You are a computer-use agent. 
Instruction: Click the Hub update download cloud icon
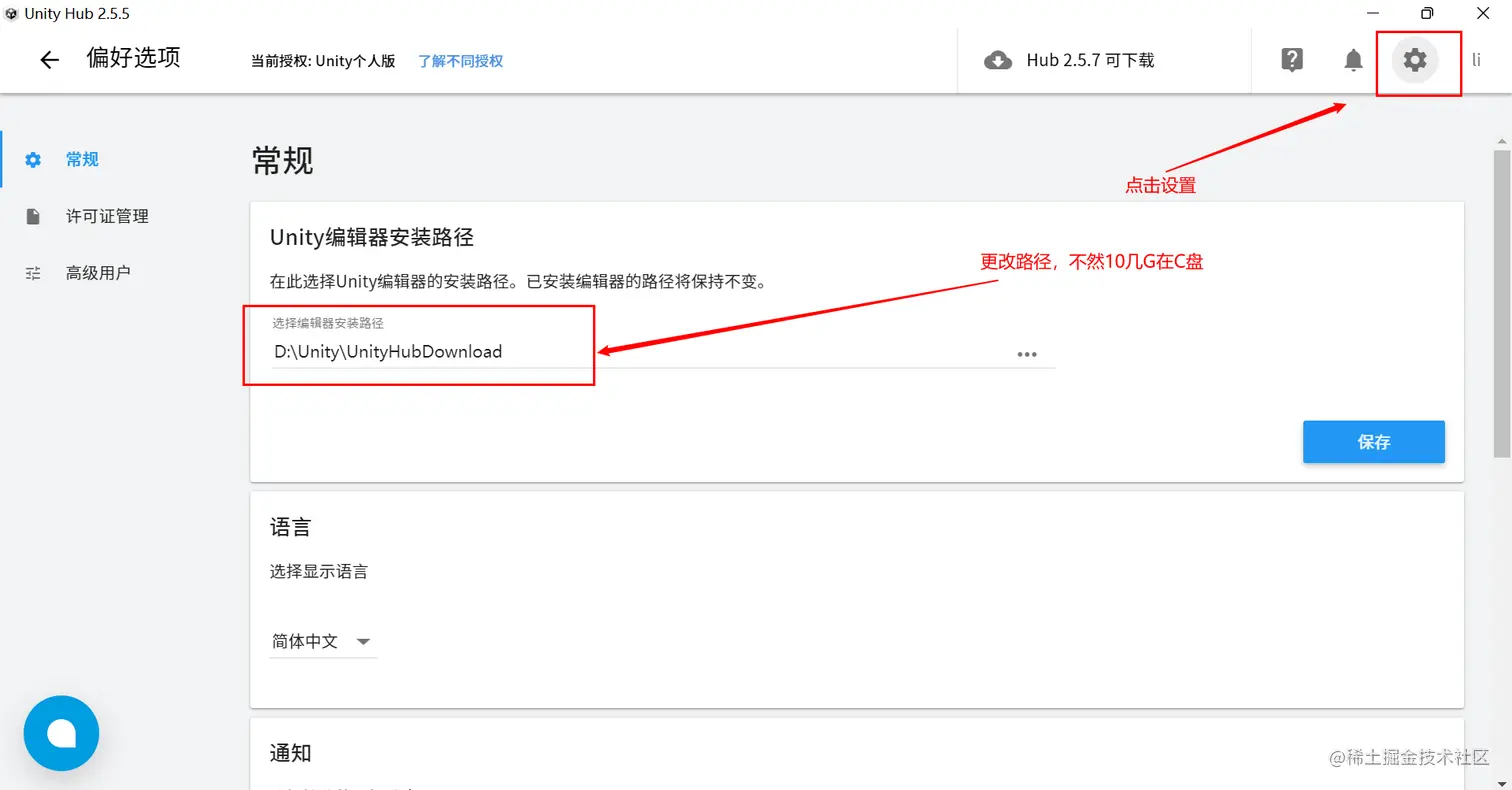[998, 60]
